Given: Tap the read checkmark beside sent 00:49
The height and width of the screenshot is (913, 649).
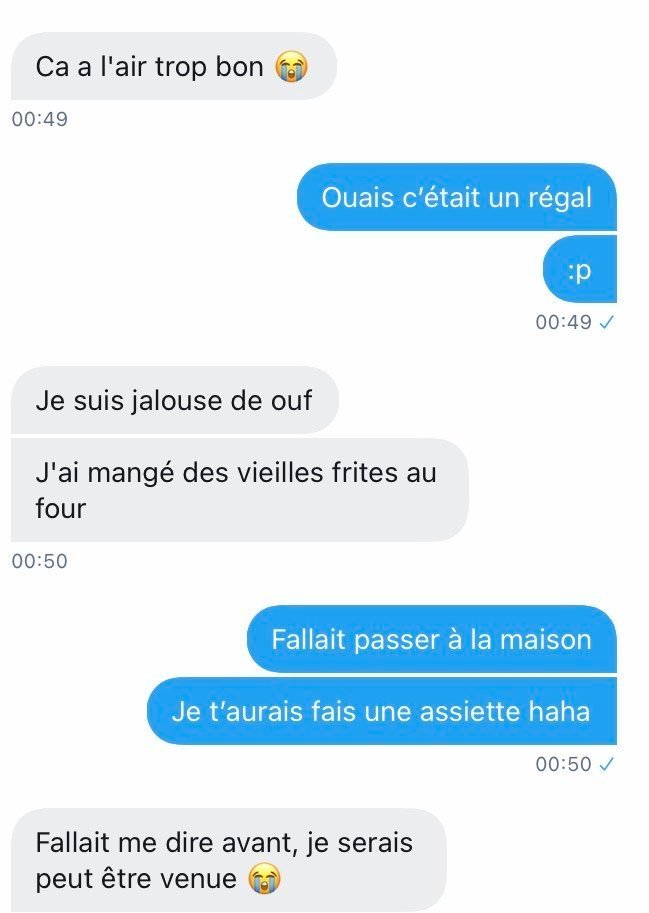Looking at the screenshot, I should [x=607, y=322].
